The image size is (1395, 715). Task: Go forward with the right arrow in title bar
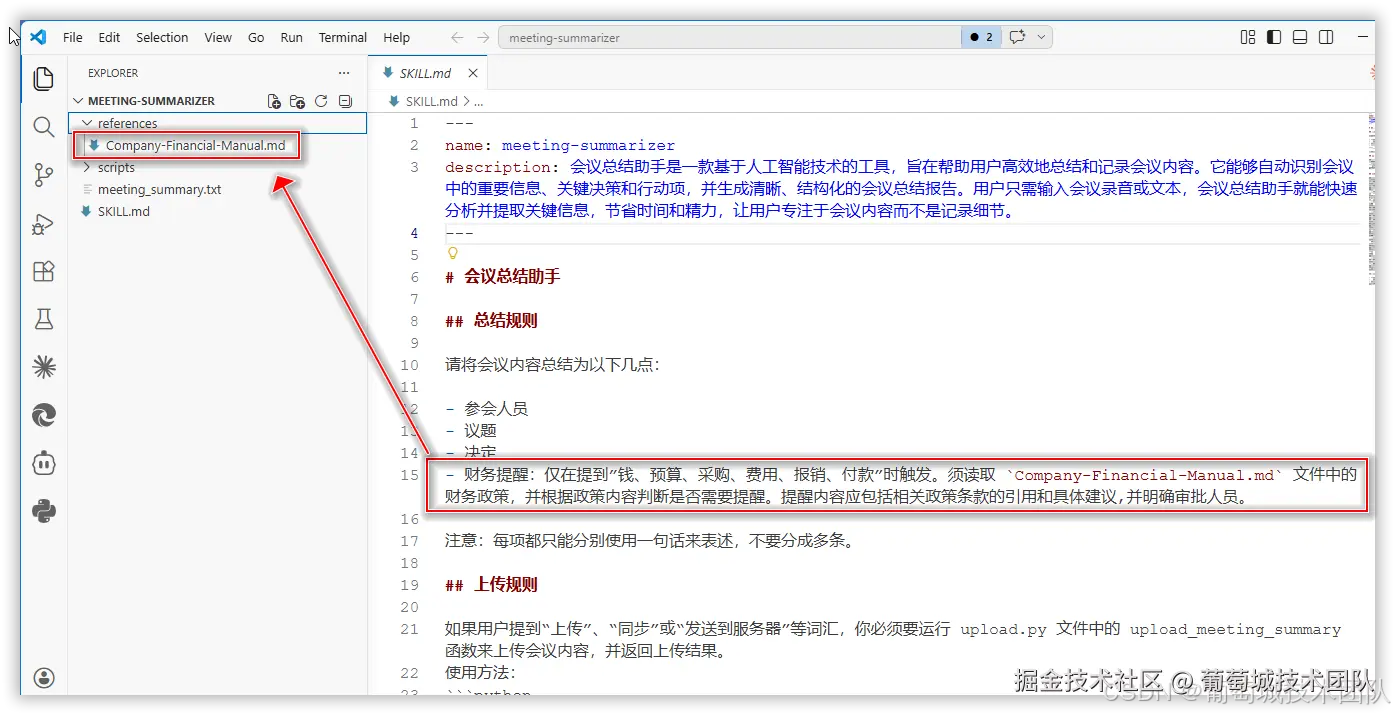483,37
